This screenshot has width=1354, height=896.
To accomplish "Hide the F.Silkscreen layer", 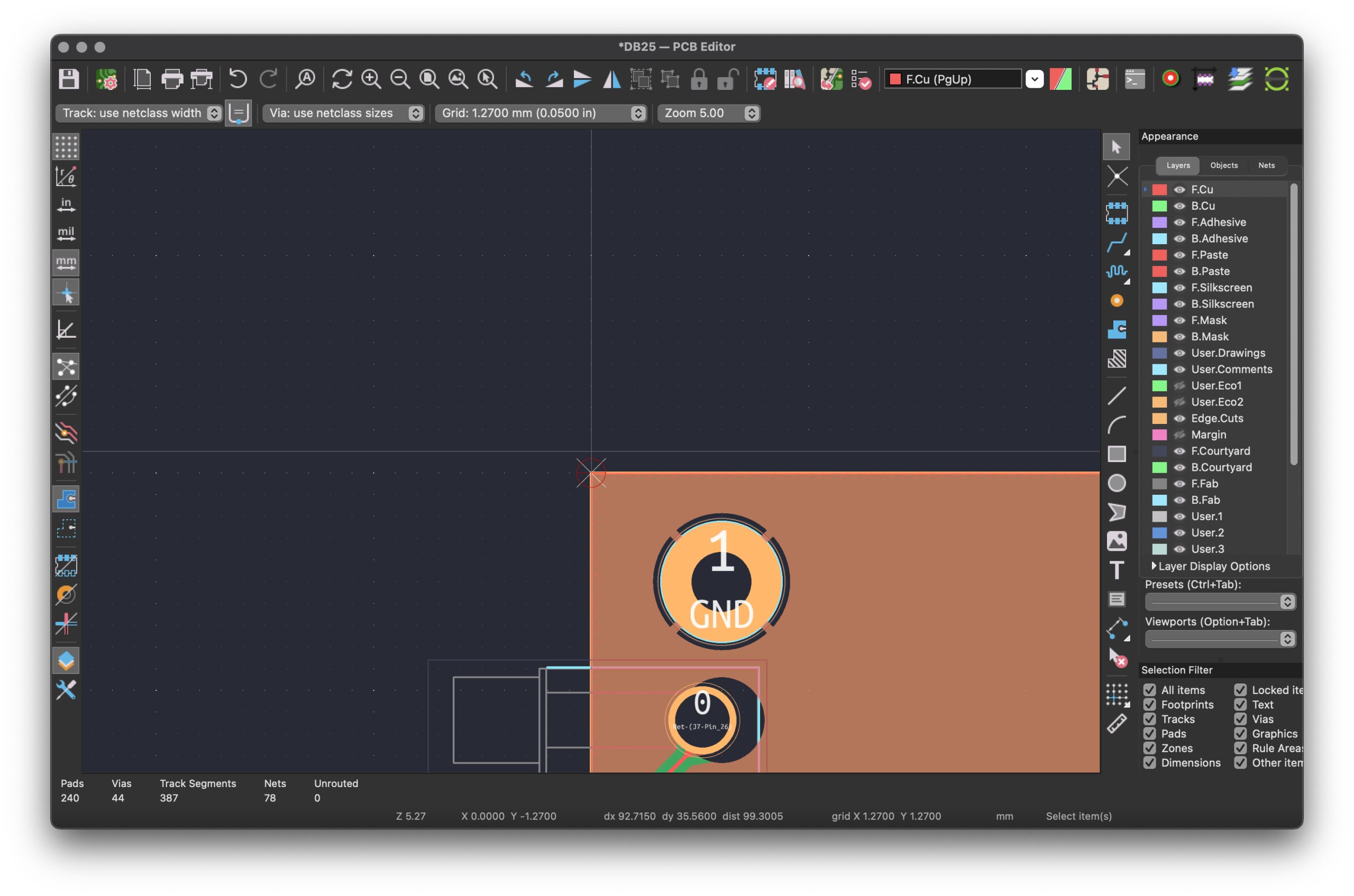I will tap(1179, 288).
